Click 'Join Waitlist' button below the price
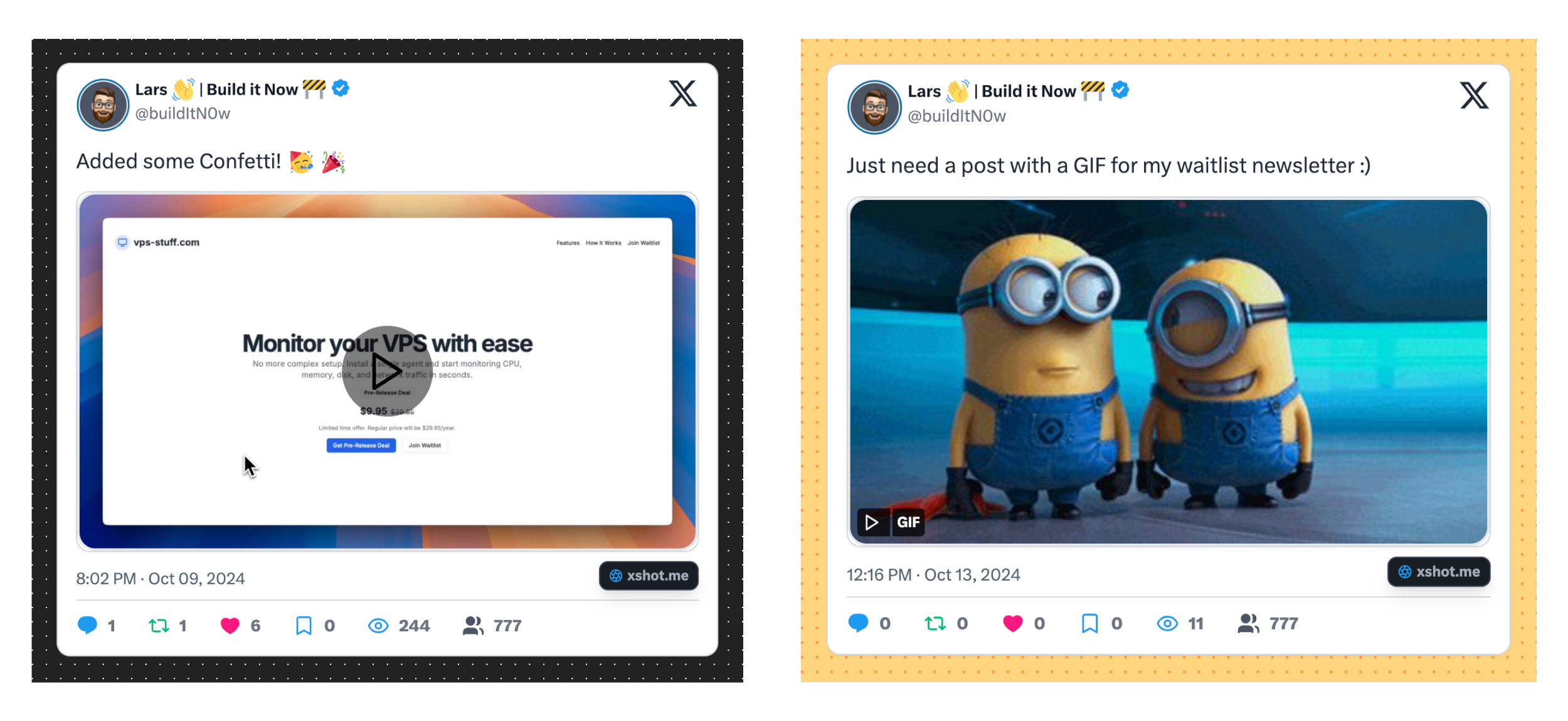 tap(425, 445)
